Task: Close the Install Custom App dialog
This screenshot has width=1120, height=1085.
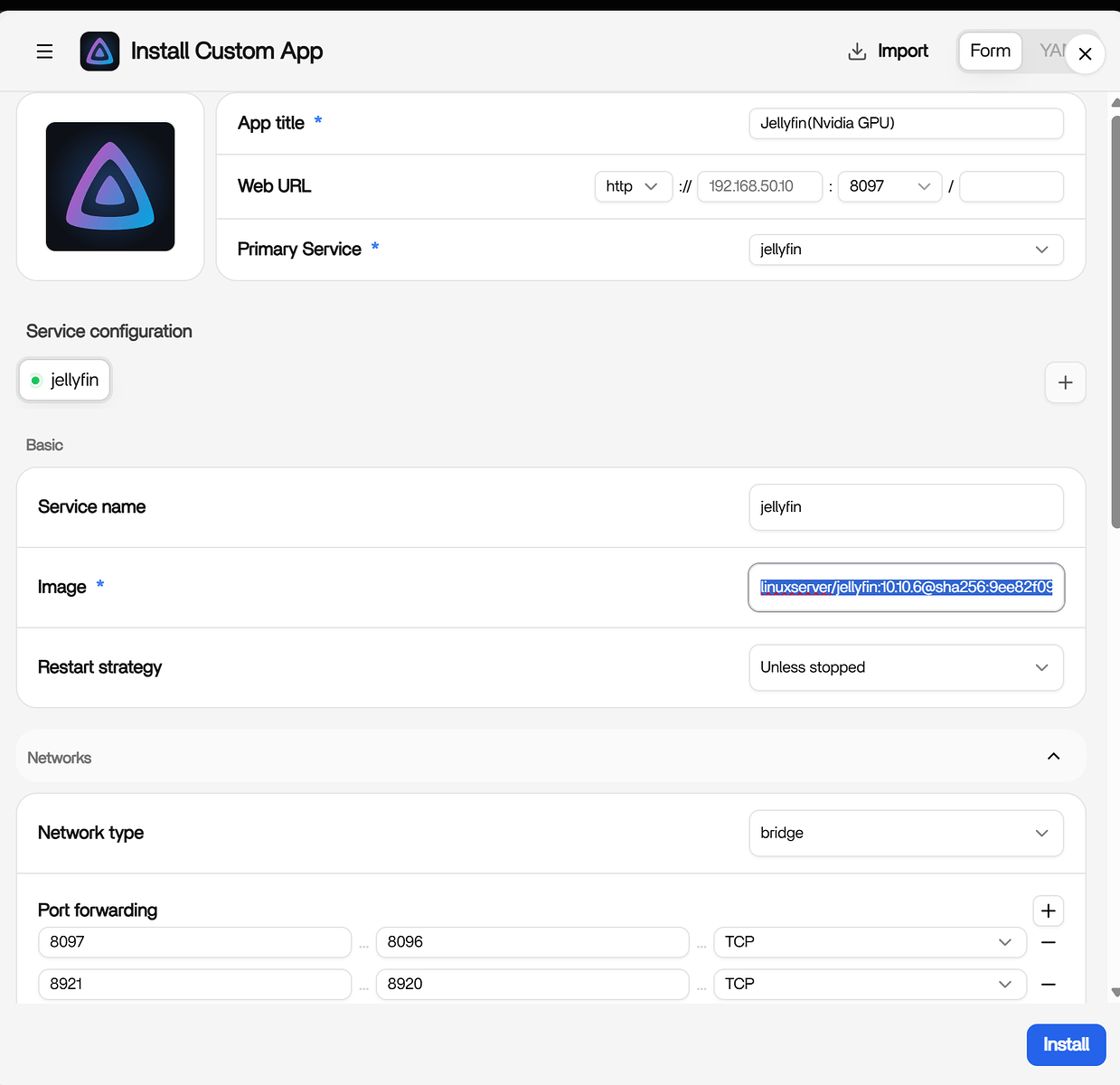Action: point(1085,54)
